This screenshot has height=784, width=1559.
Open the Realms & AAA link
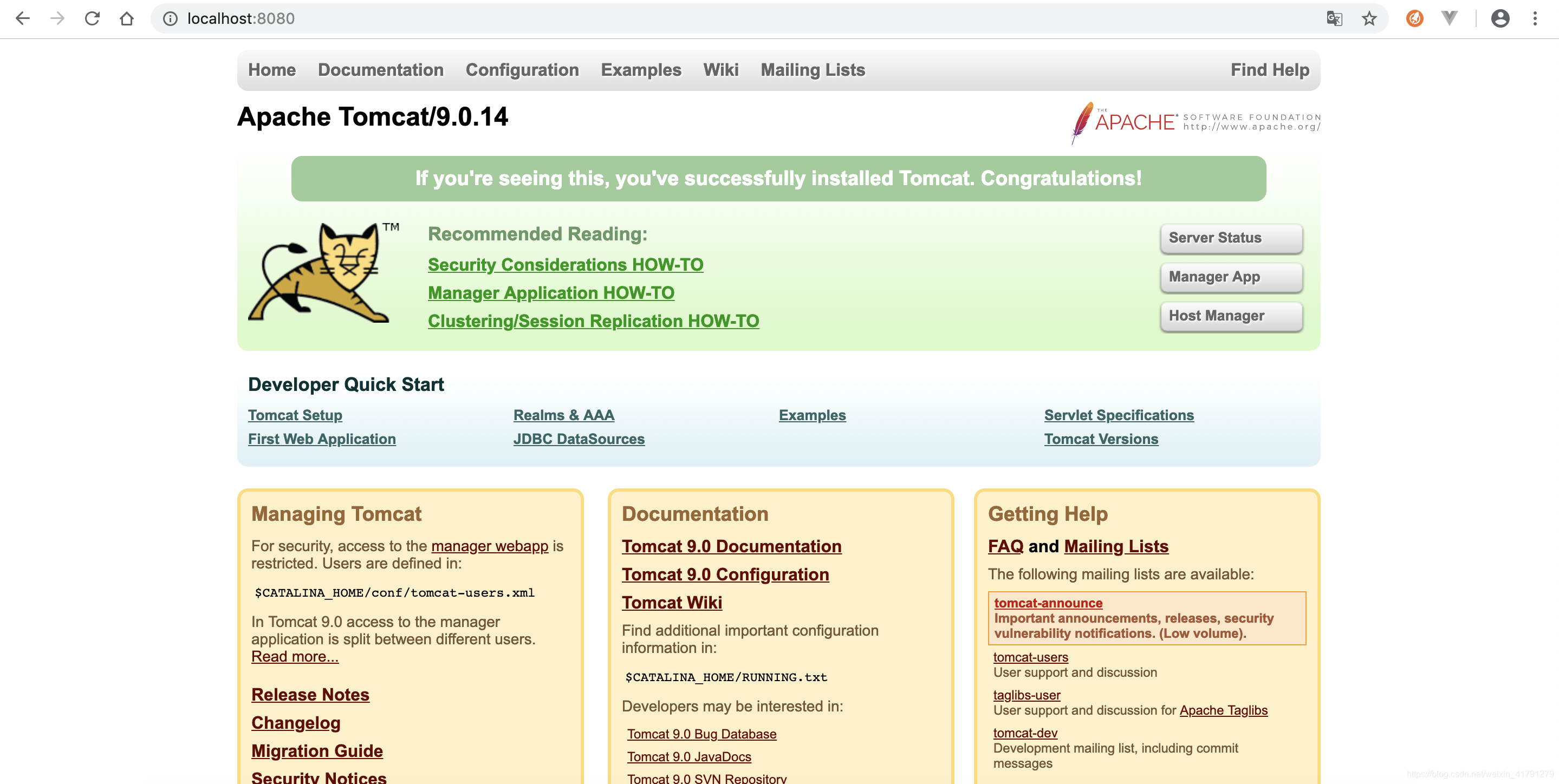pos(563,416)
